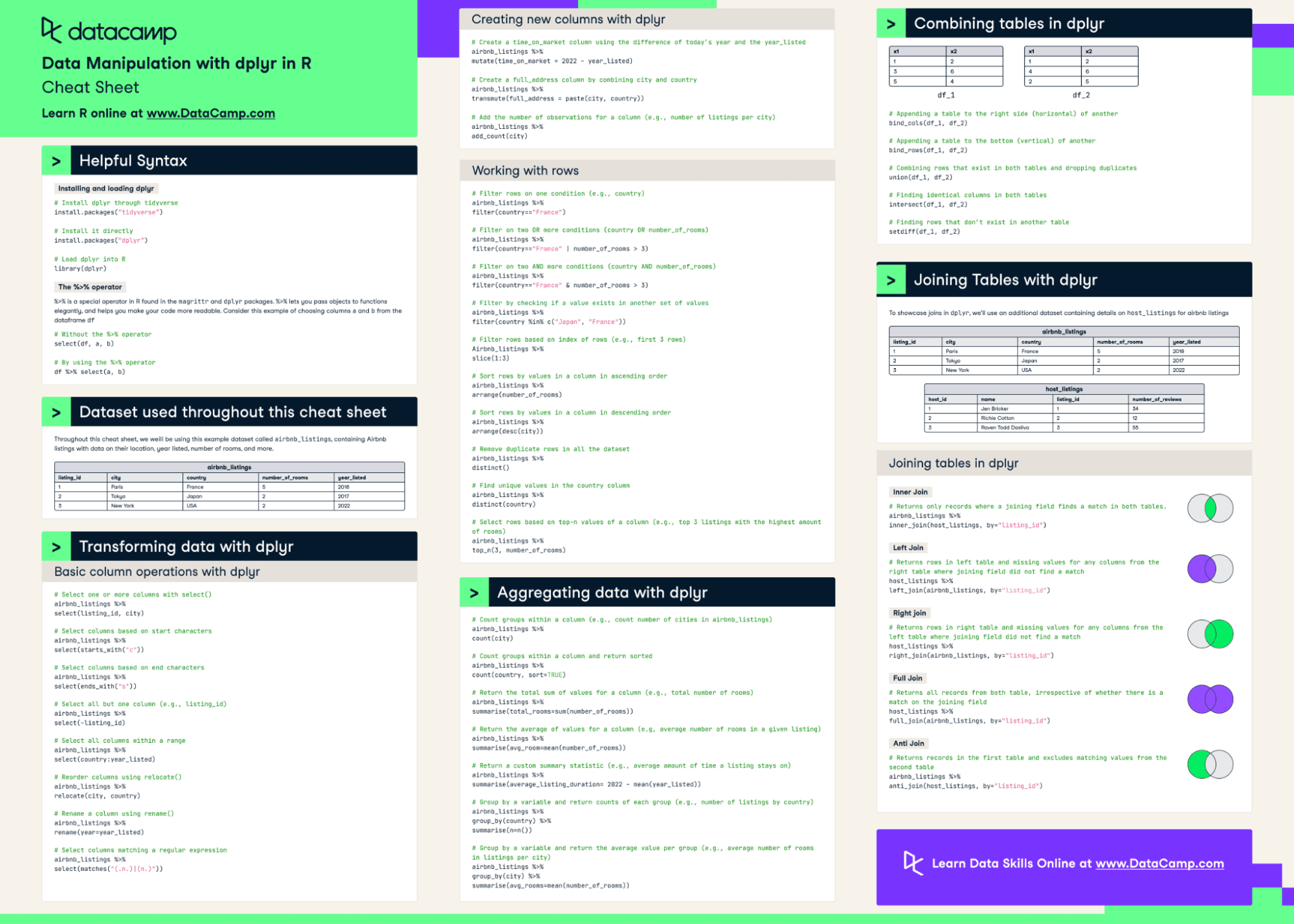Click the 'df %>% select(a, b)' code line
This screenshot has width=1294, height=924.
pos(90,372)
